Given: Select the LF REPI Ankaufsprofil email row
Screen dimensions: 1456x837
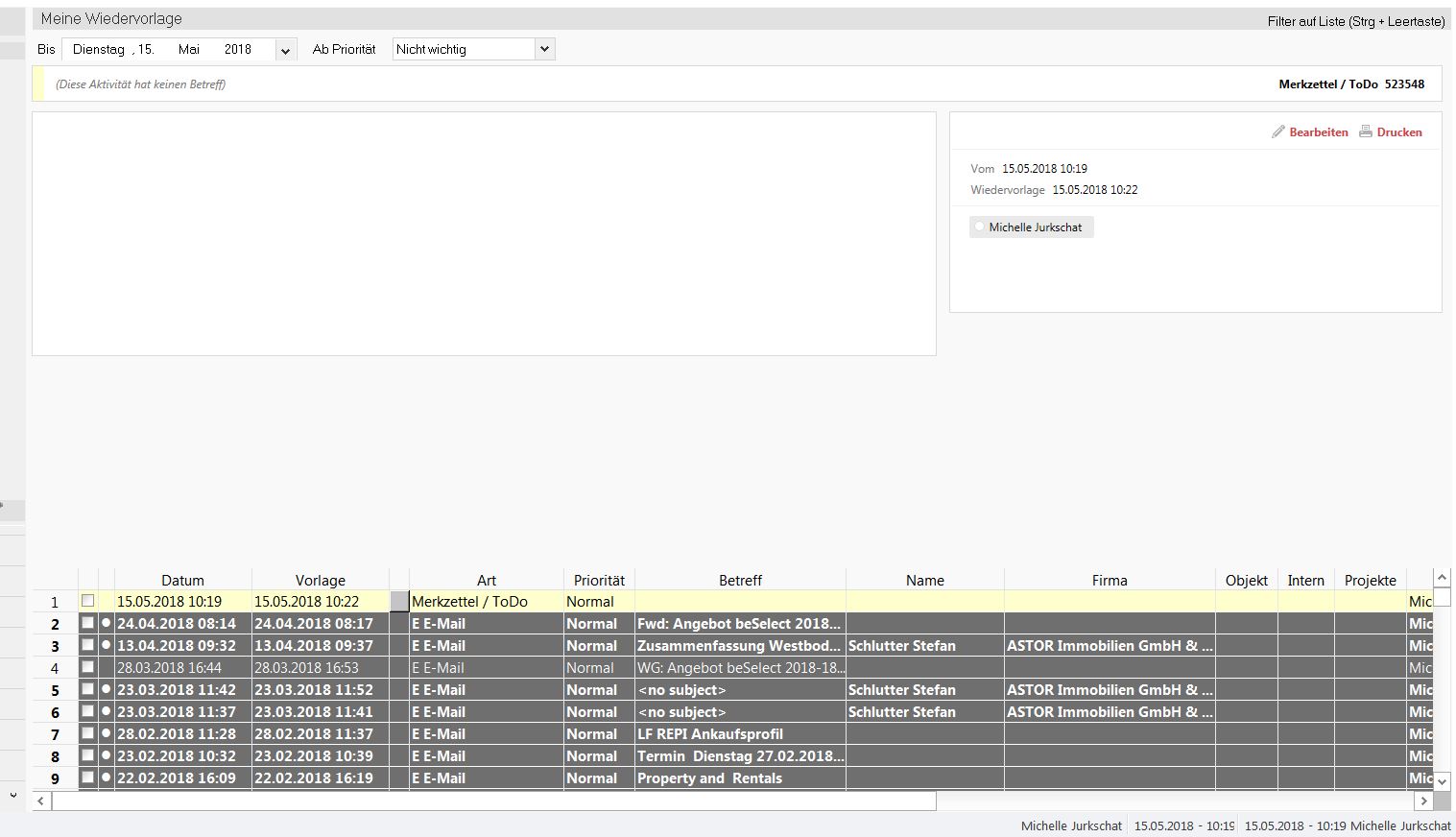Looking at the screenshot, I should 710,733.
